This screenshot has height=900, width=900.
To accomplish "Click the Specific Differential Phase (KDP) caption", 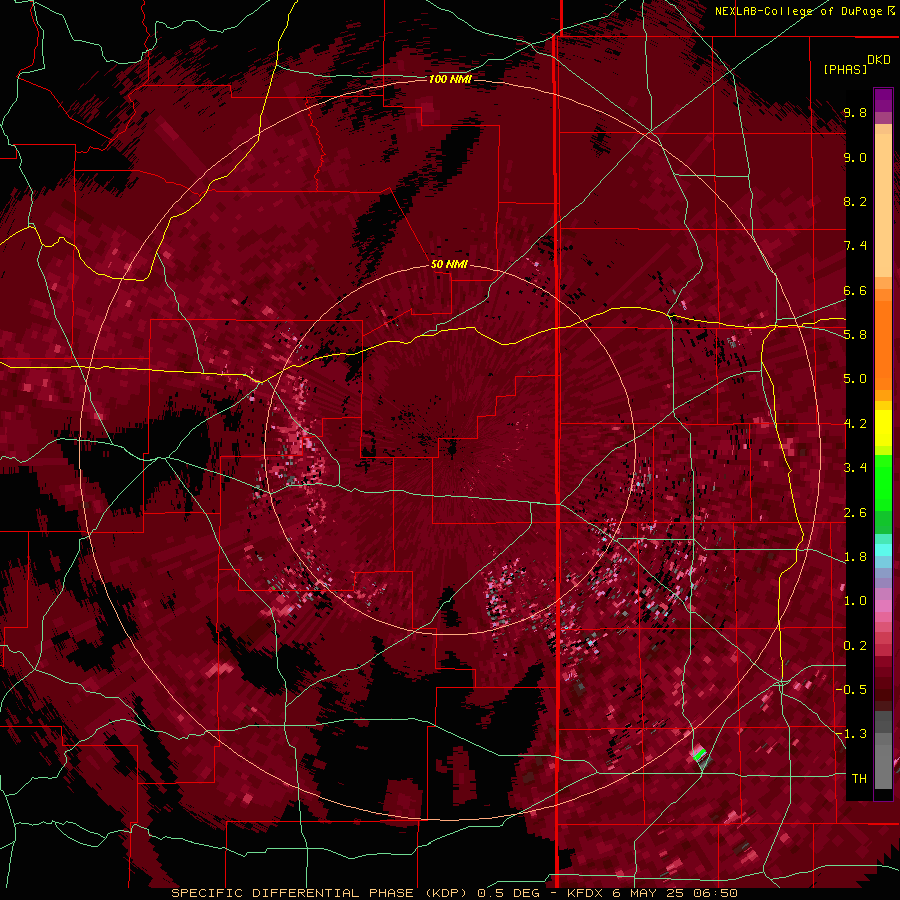I will coord(321,893).
